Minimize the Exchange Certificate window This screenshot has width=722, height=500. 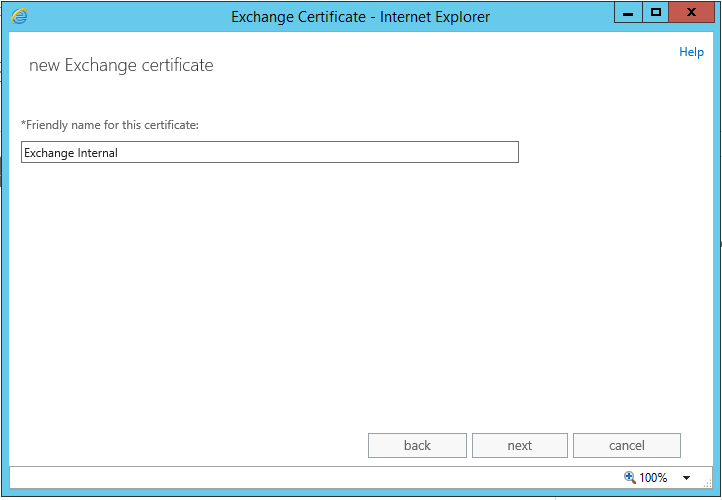tap(627, 14)
